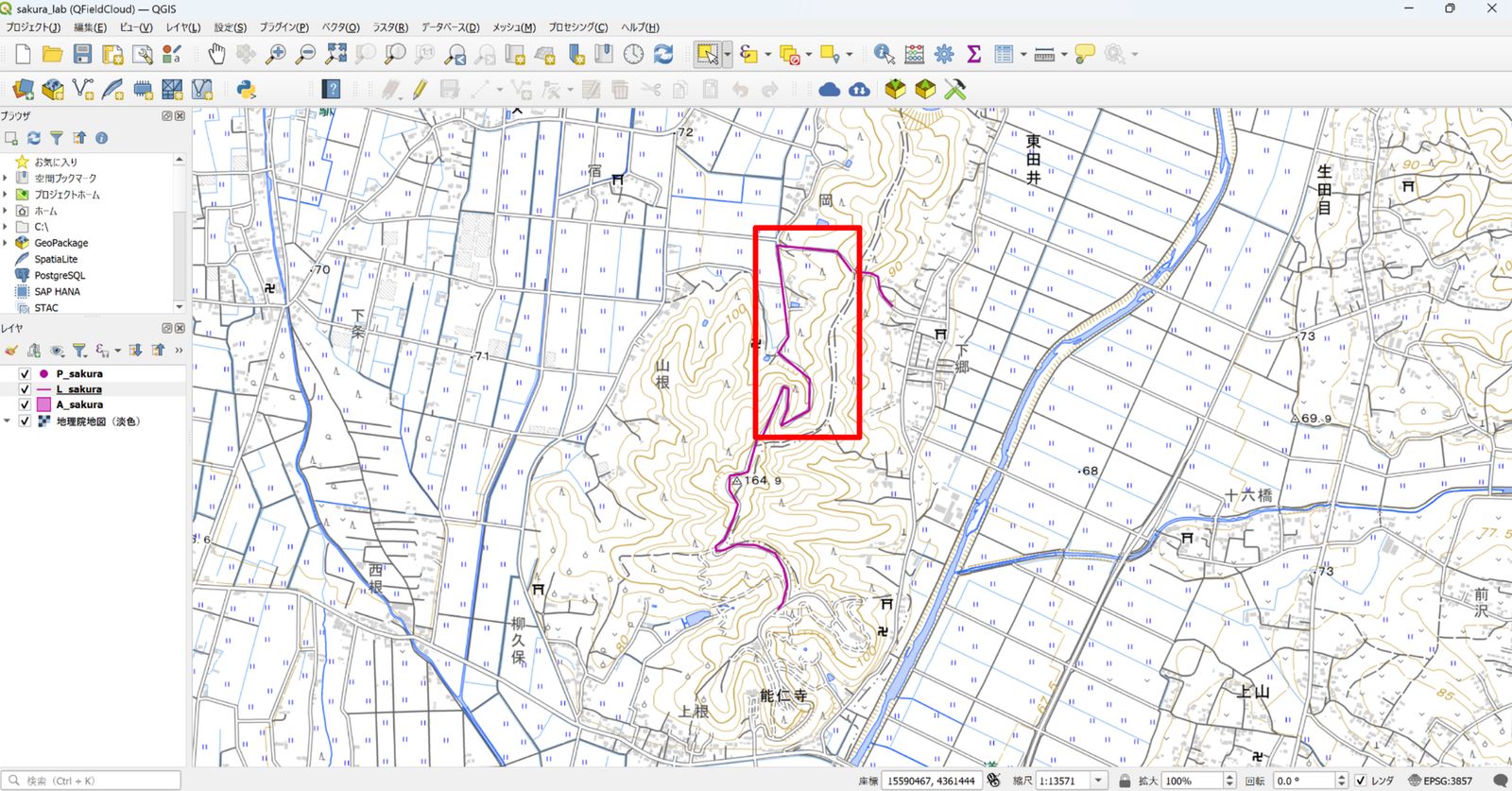Click the EPSG:3857 CRS button
This screenshot has width=1512, height=791.
(1439, 781)
